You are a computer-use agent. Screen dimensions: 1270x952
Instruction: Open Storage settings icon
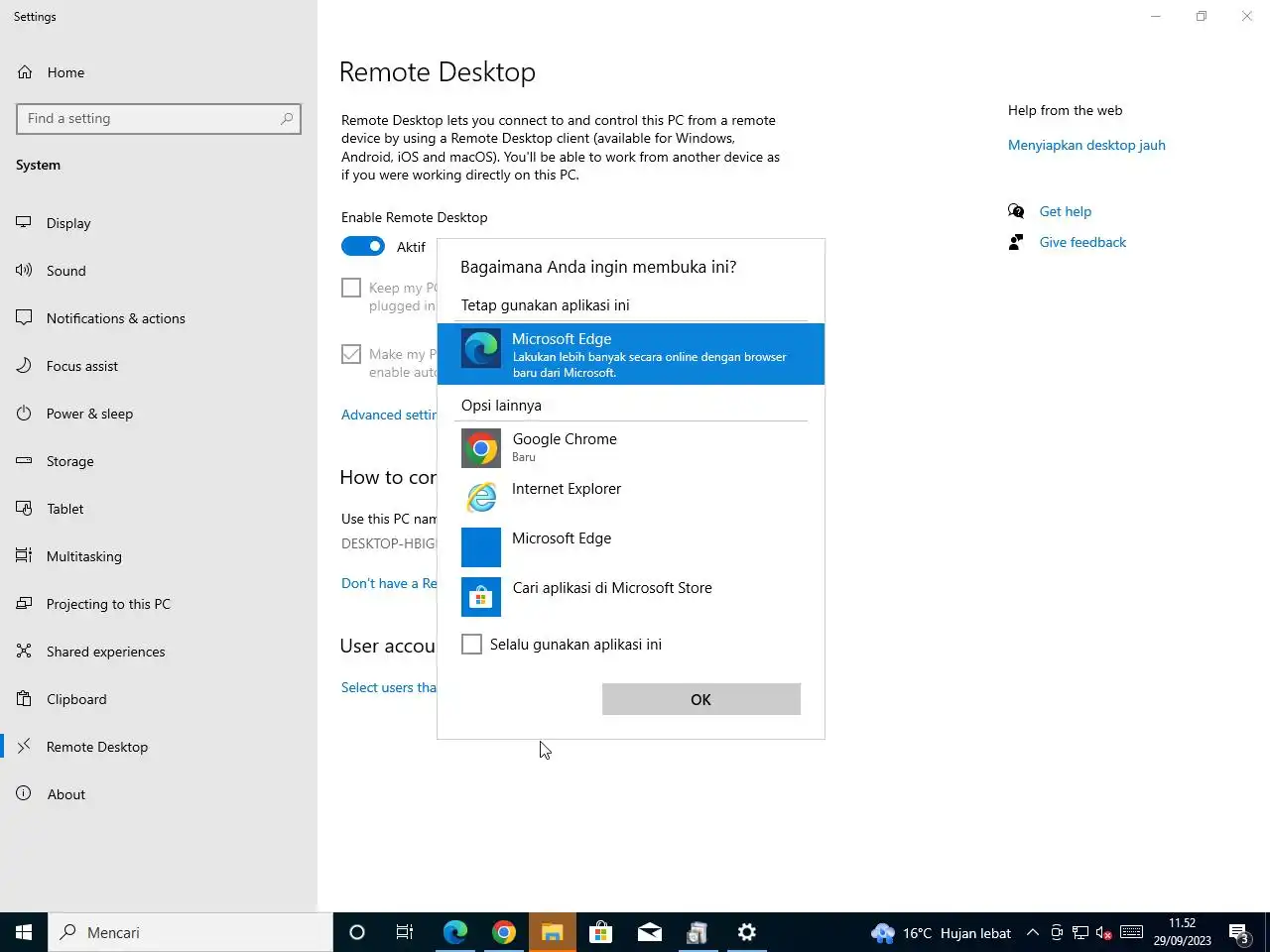[24, 461]
